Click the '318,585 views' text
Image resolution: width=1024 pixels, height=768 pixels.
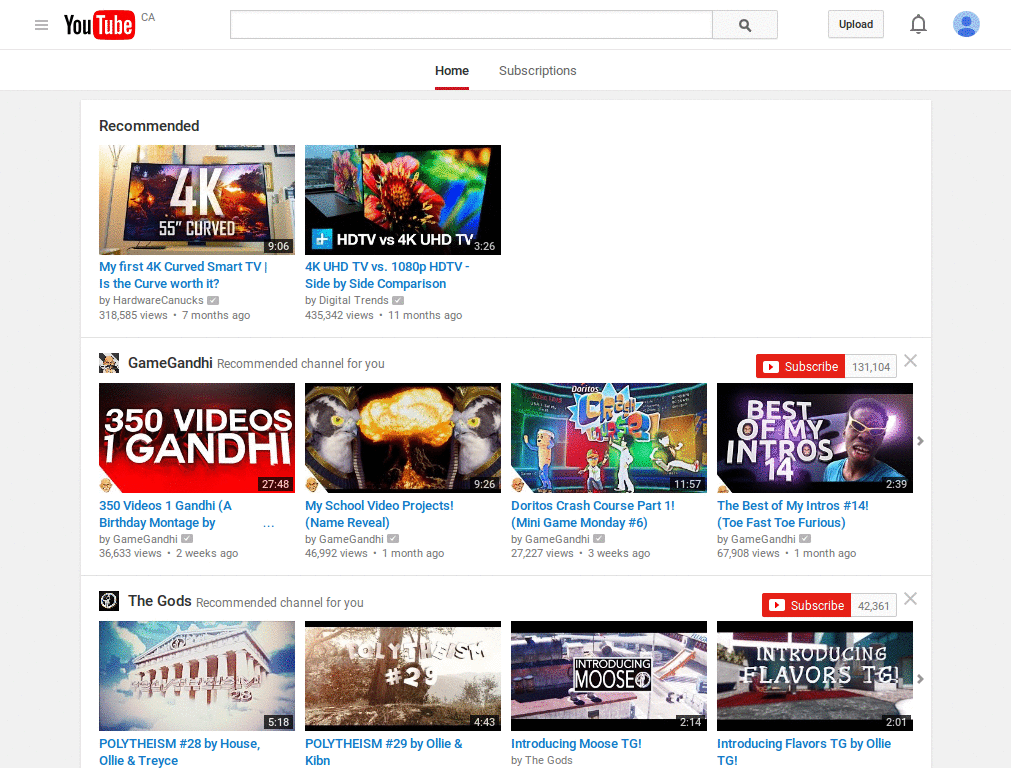[133, 315]
